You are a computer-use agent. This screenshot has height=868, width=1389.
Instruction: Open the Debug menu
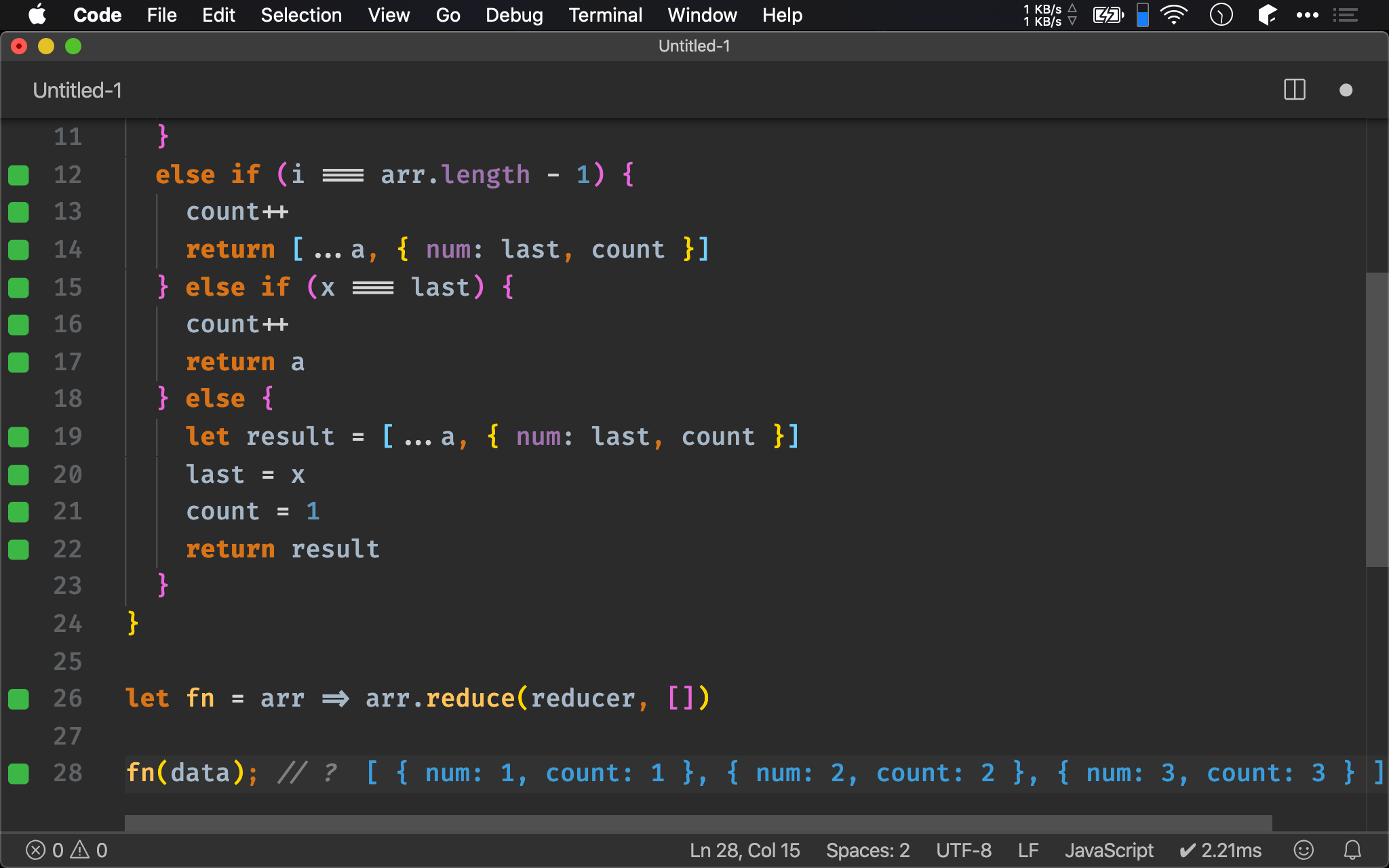click(514, 15)
